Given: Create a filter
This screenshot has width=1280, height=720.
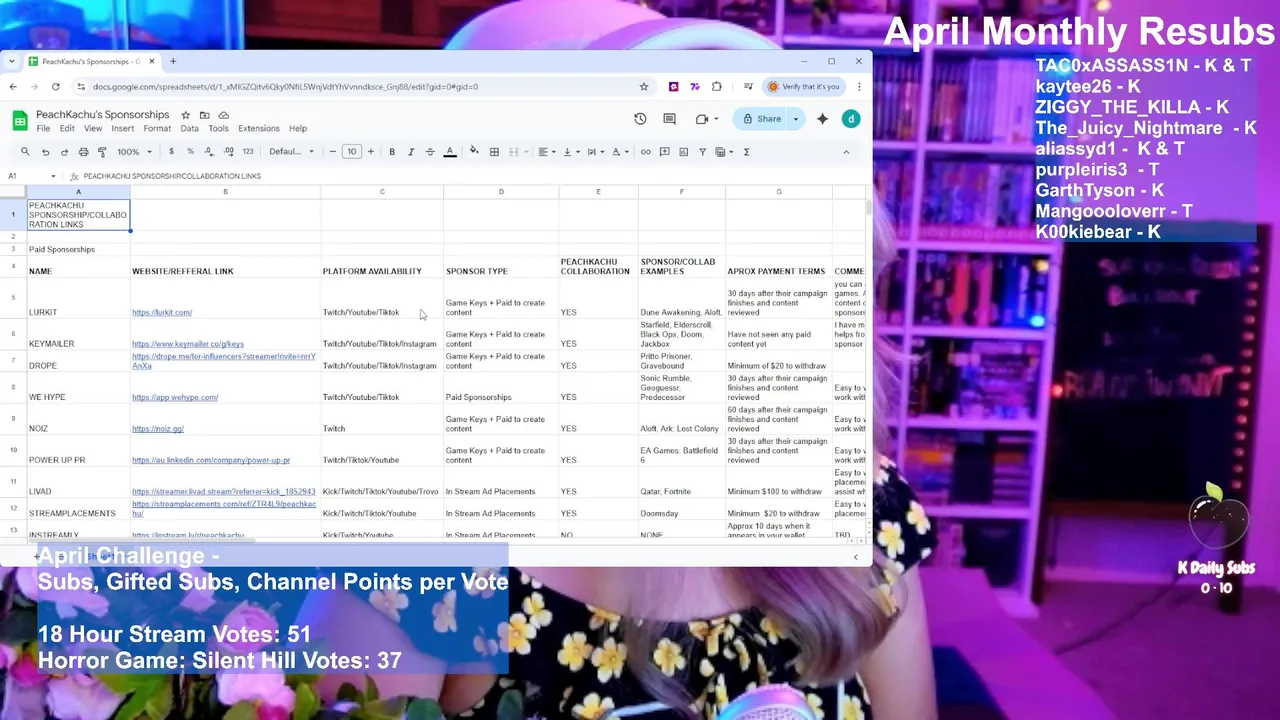Looking at the screenshot, I should [x=702, y=152].
